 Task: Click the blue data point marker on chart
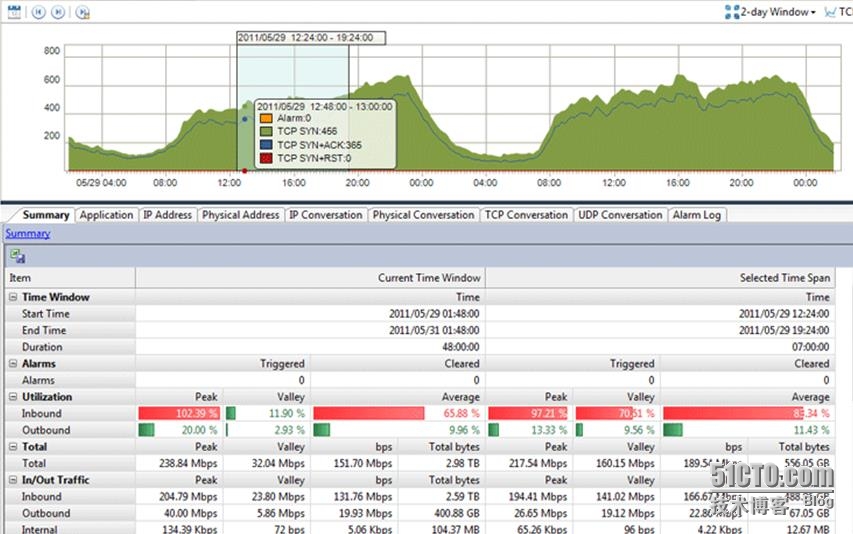(x=245, y=119)
